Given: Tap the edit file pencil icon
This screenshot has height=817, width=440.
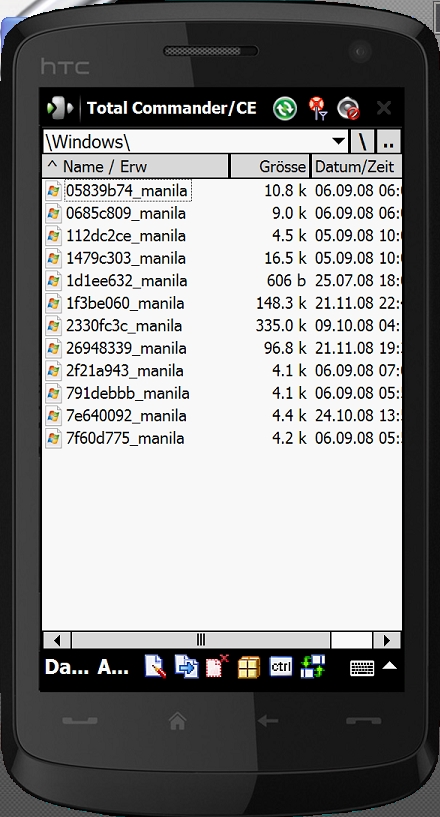Looking at the screenshot, I should [155, 666].
